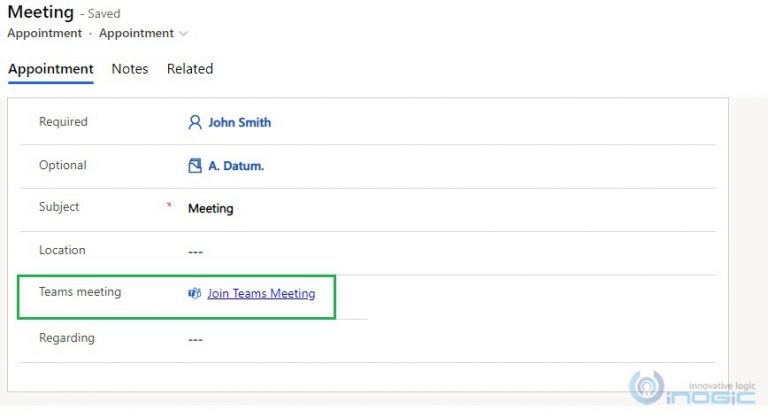Click the Meeting record title heading
768x418 pixels.
(x=41, y=12)
